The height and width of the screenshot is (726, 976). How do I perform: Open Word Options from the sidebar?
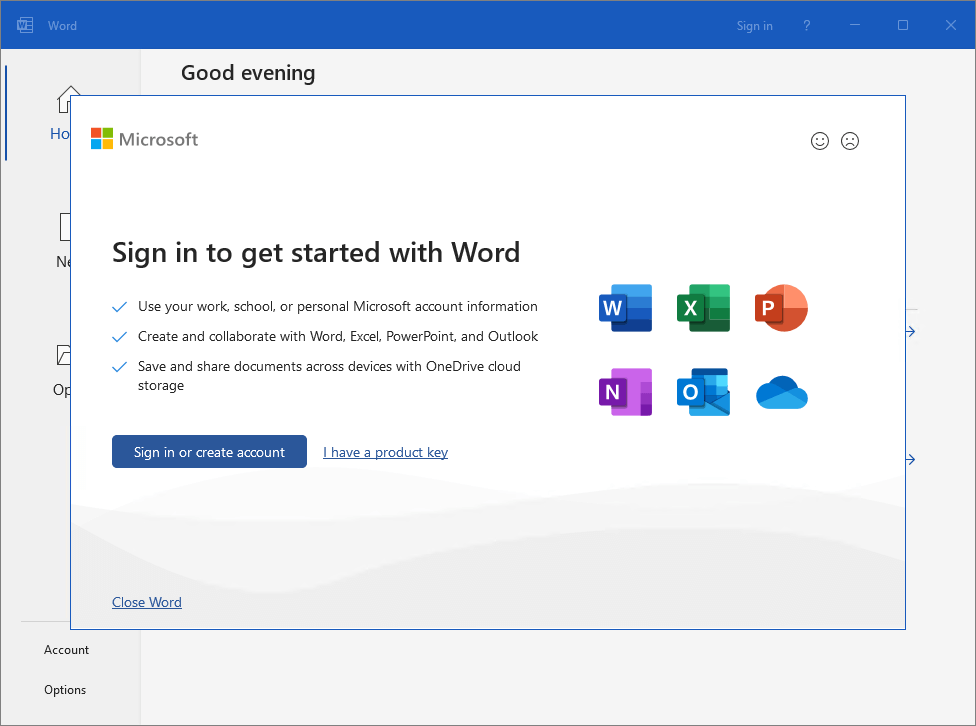65,690
